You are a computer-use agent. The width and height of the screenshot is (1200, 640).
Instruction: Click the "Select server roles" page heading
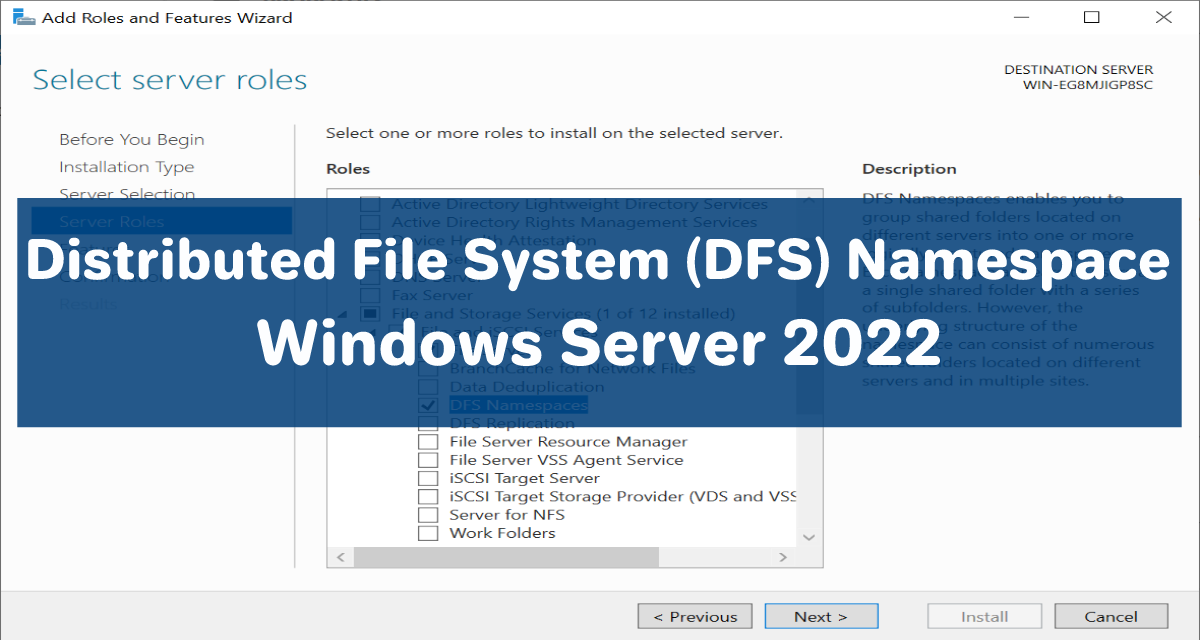(170, 80)
